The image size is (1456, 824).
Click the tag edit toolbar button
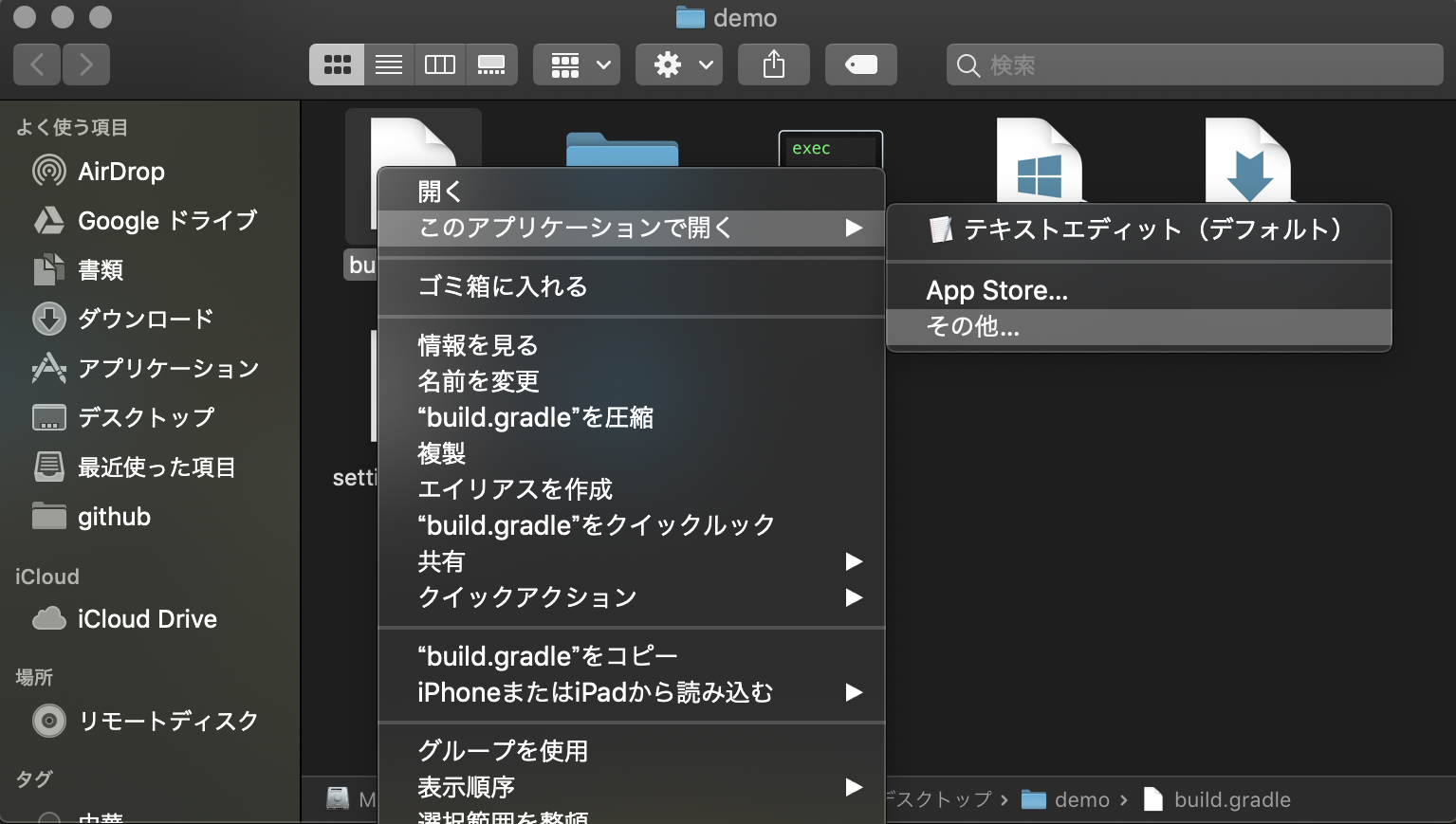click(861, 64)
